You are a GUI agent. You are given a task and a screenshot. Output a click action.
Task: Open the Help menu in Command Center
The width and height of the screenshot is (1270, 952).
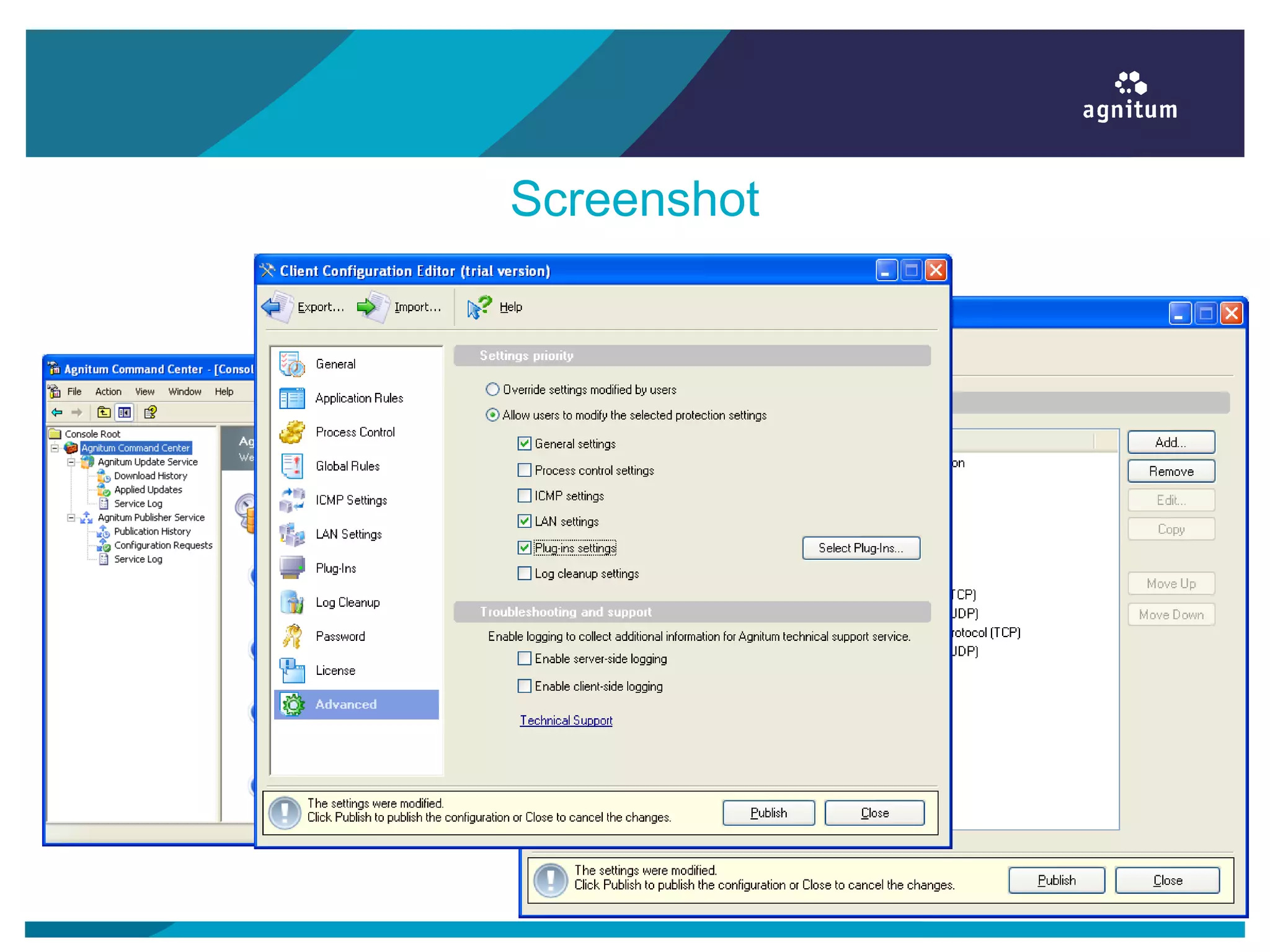click(x=224, y=392)
